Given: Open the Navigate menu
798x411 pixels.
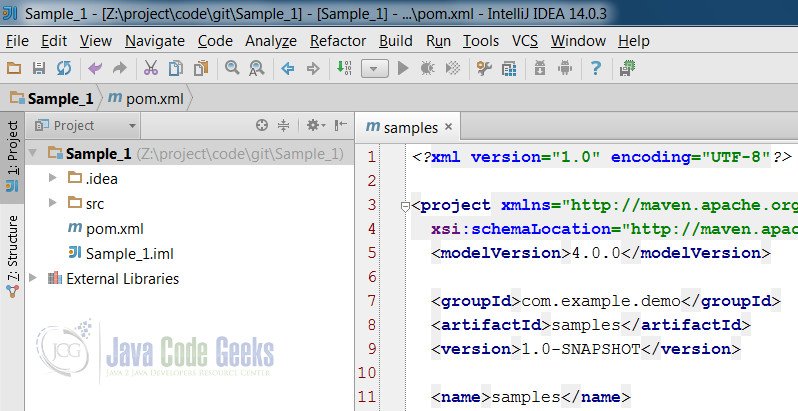Looking at the screenshot, I should pos(155,41).
